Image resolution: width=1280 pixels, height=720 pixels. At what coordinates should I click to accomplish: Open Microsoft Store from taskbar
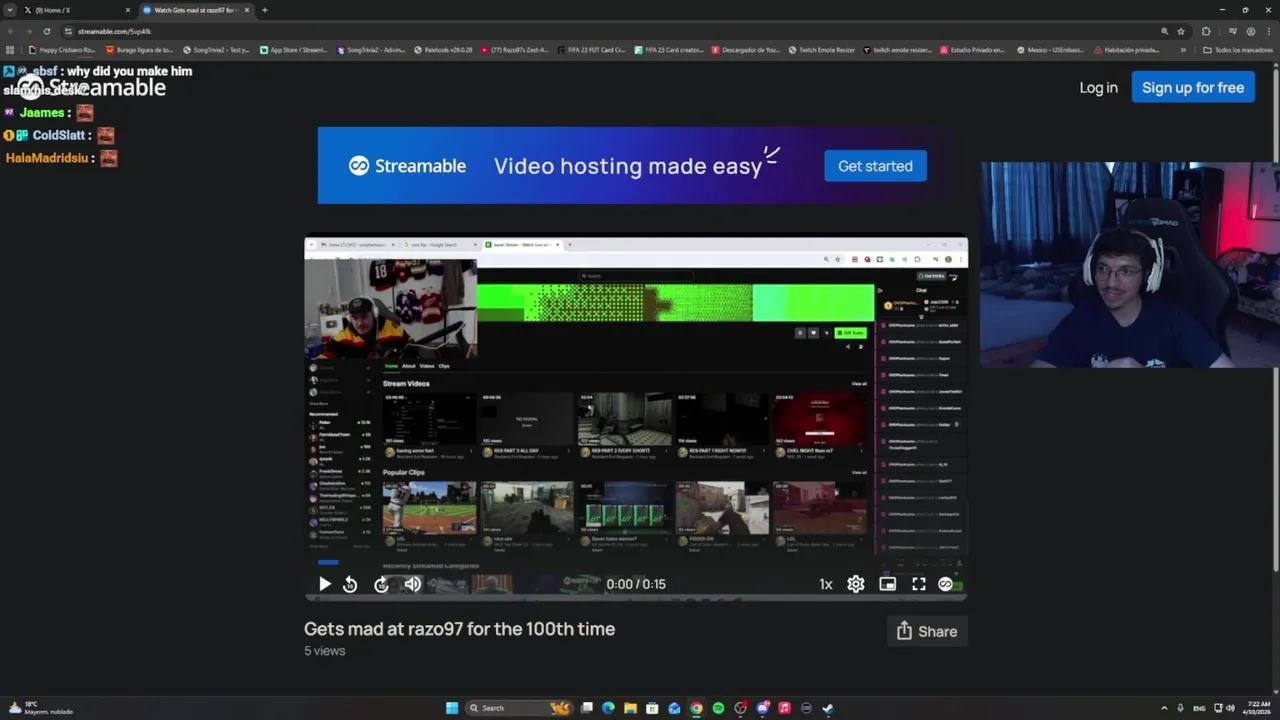click(x=652, y=708)
